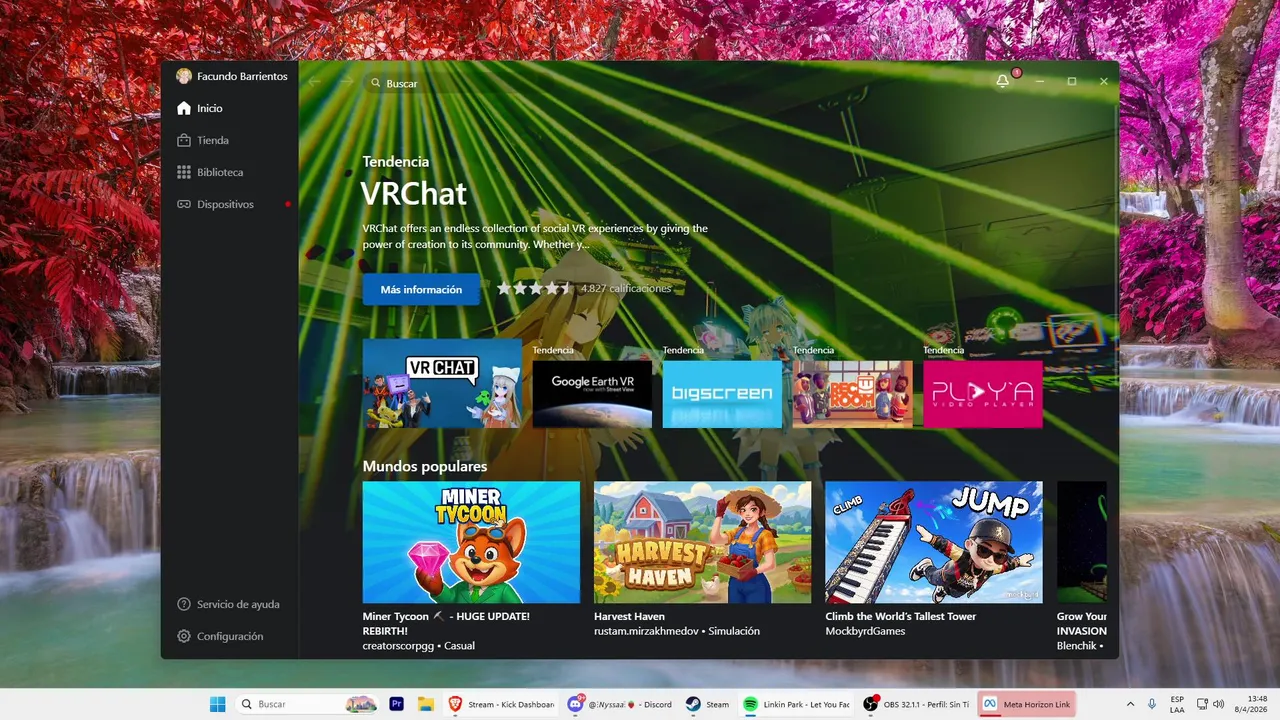Open Premiere Pro from the taskbar
This screenshot has width=1280, height=720.
[396, 704]
